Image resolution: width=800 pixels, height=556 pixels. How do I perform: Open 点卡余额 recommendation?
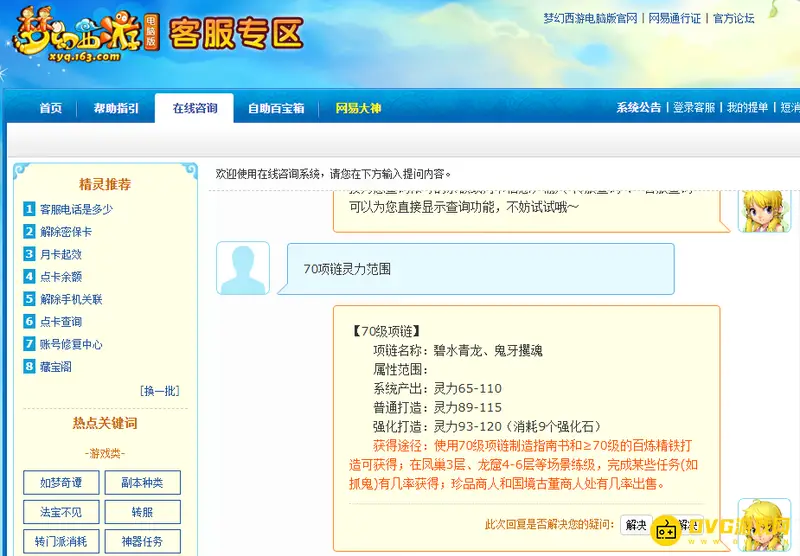click(61, 276)
